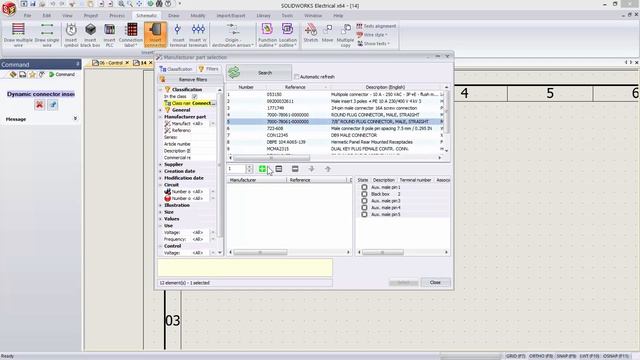Image resolution: width=640 pixels, height=360 pixels.
Task: Click the star icon in Command panel
Action: coord(32,75)
